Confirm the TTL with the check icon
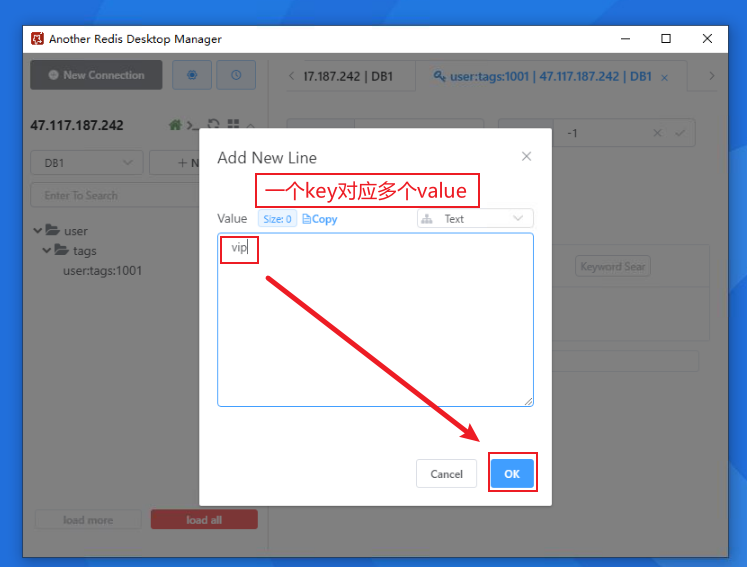 coord(680,133)
